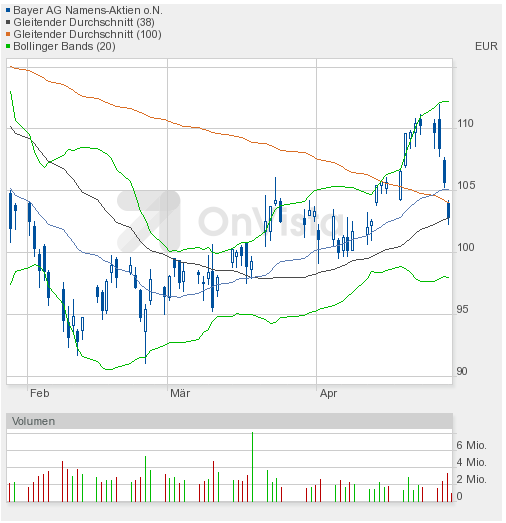Click the Apr month axis label

[x=328, y=394]
